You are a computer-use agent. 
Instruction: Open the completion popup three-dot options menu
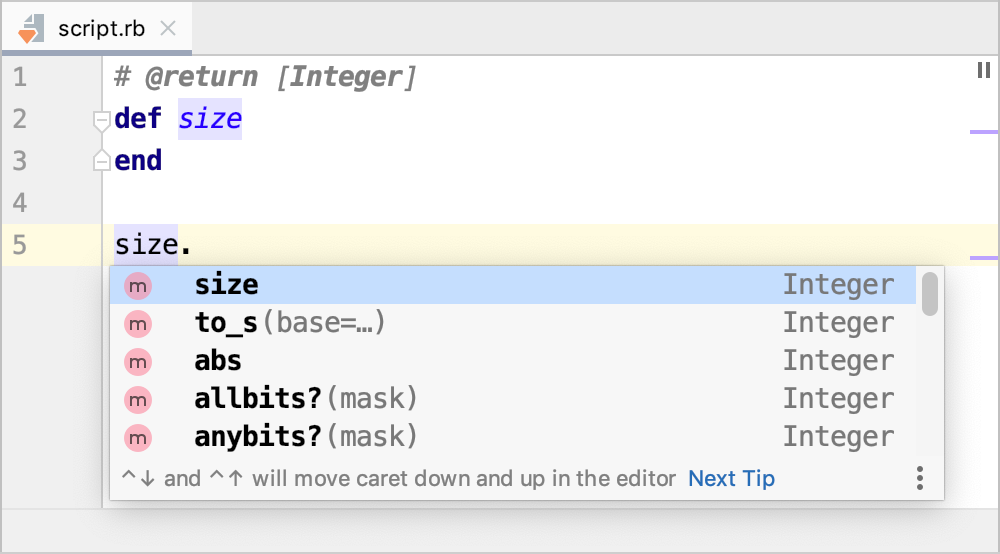pos(920,479)
